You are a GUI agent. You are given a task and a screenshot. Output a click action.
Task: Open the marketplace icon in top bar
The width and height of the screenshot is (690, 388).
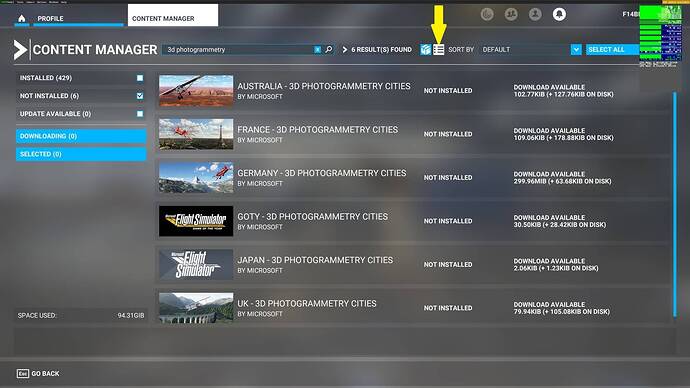487,15
